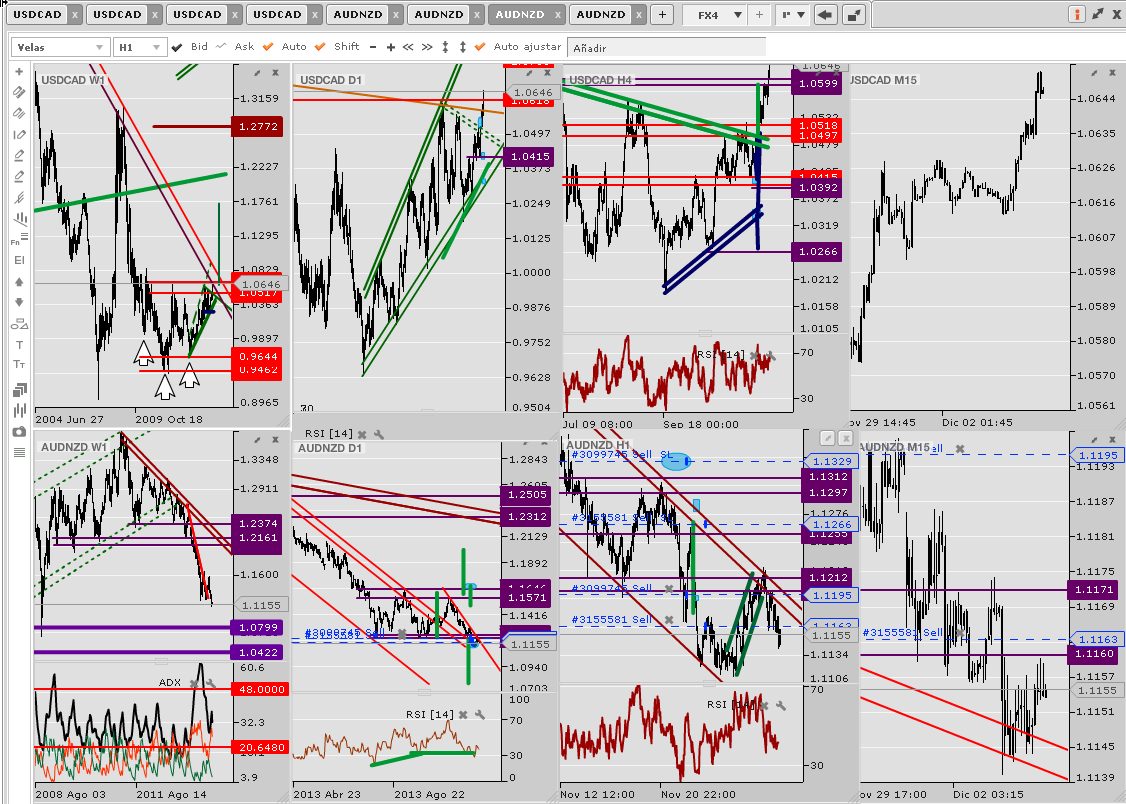The height and width of the screenshot is (804, 1126).
Task: Select the single T text tool
Action: (19, 345)
